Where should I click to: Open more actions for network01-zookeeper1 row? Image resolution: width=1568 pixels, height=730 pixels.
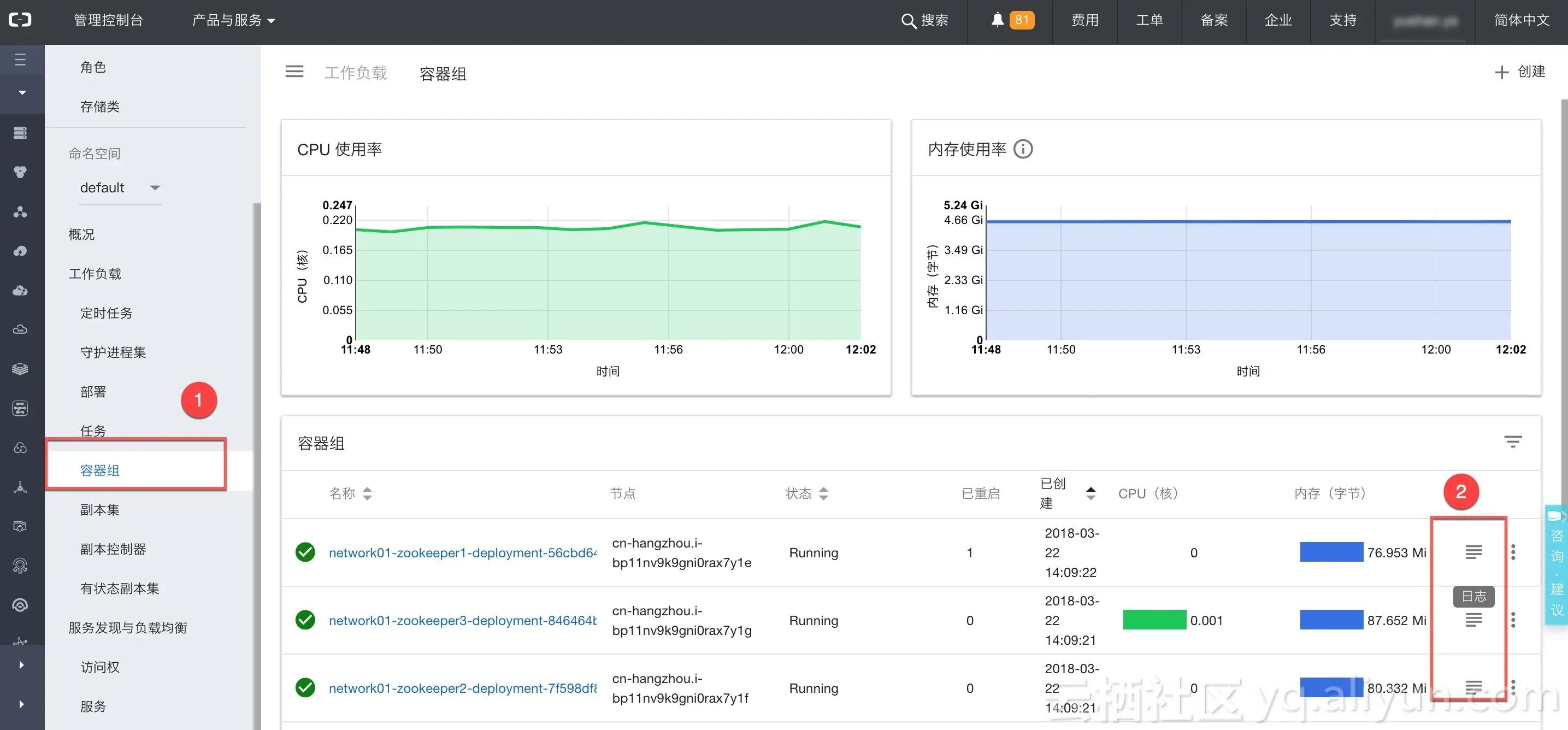point(1513,552)
